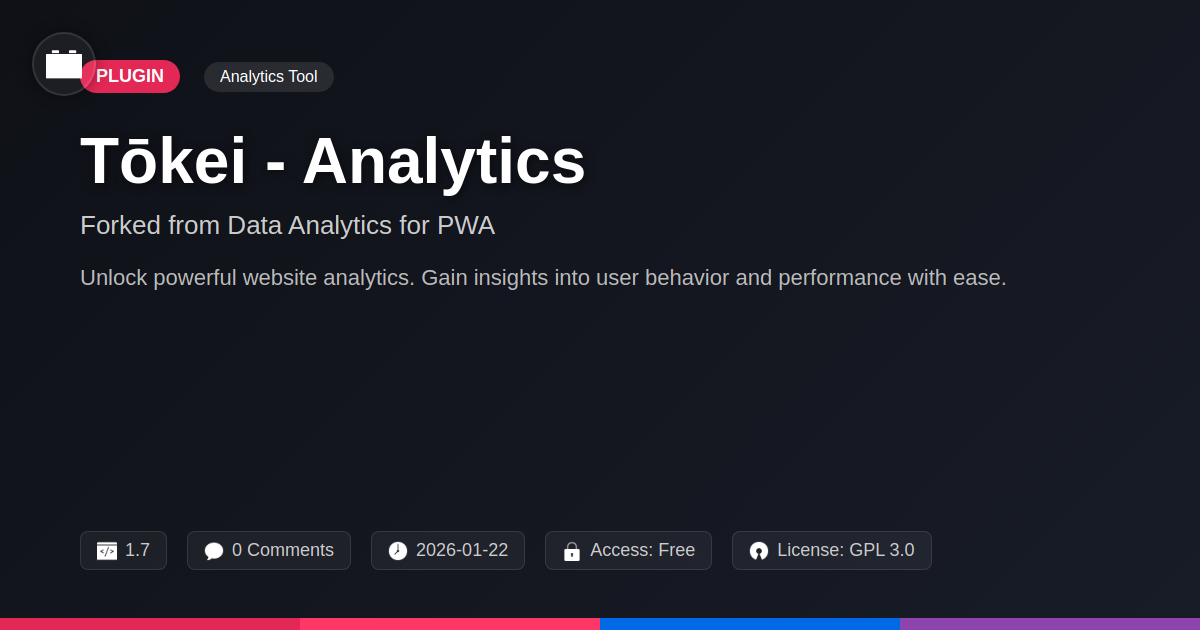Click the speech bubble comments icon

click(214, 551)
